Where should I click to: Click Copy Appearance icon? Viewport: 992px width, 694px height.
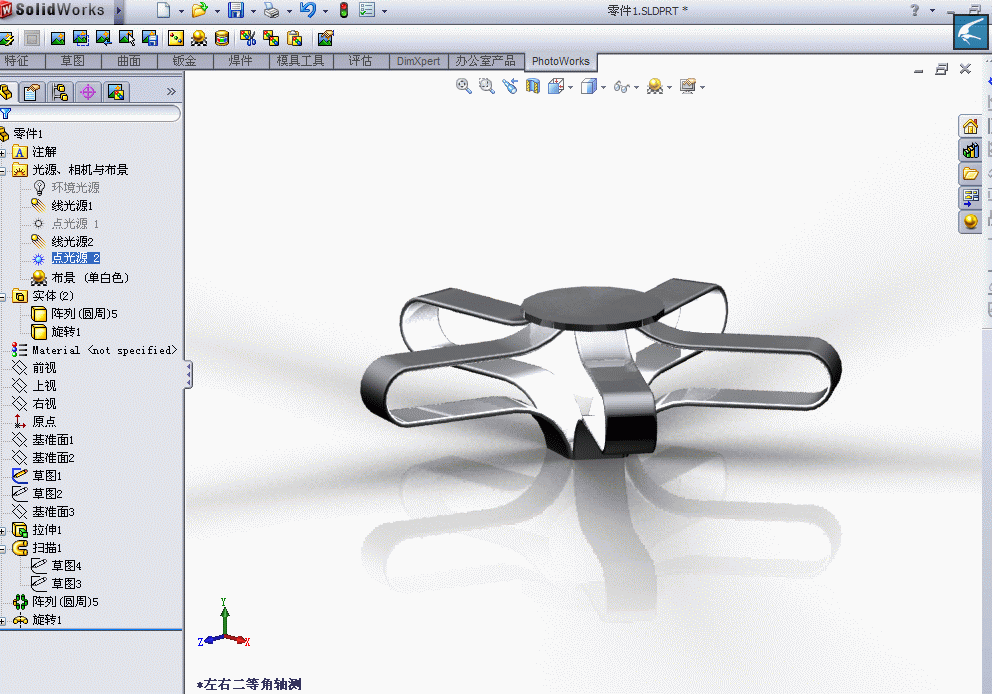pyautogui.click(x=271, y=39)
